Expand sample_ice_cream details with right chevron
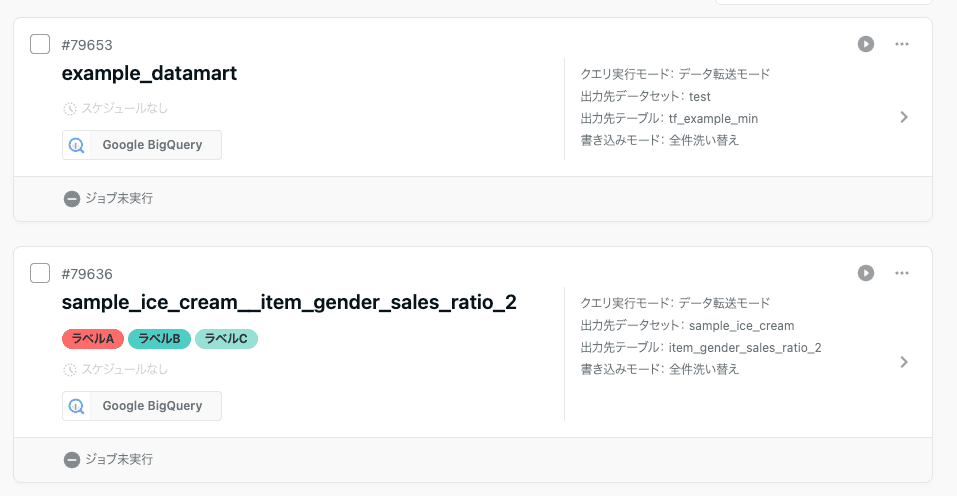The width and height of the screenshot is (957, 496). pyautogui.click(x=903, y=362)
